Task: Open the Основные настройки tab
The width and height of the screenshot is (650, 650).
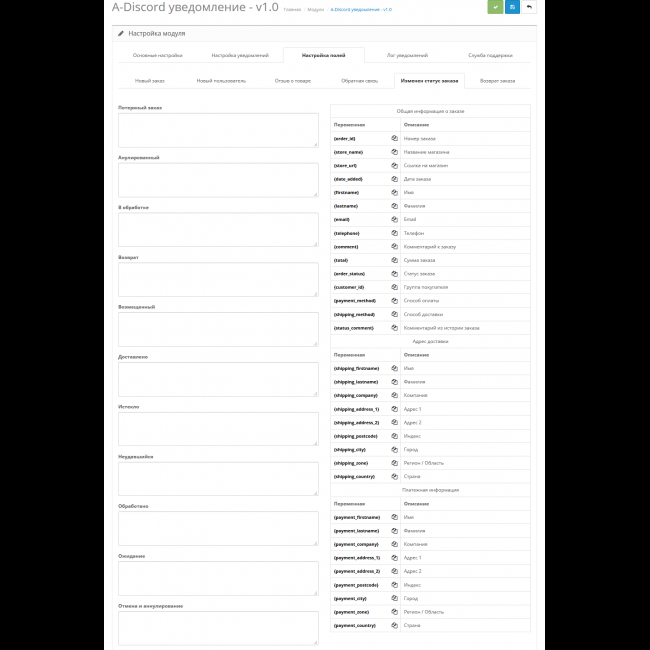Action: tap(157, 56)
